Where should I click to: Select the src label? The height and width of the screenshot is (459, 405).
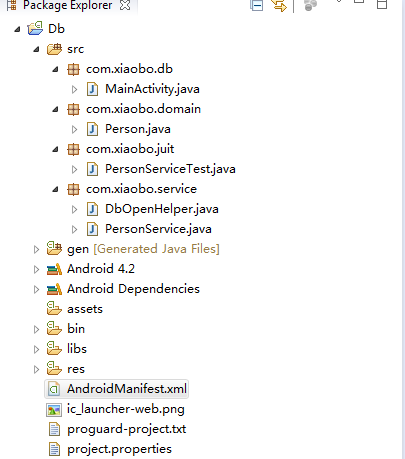click(x=76, y=49)
